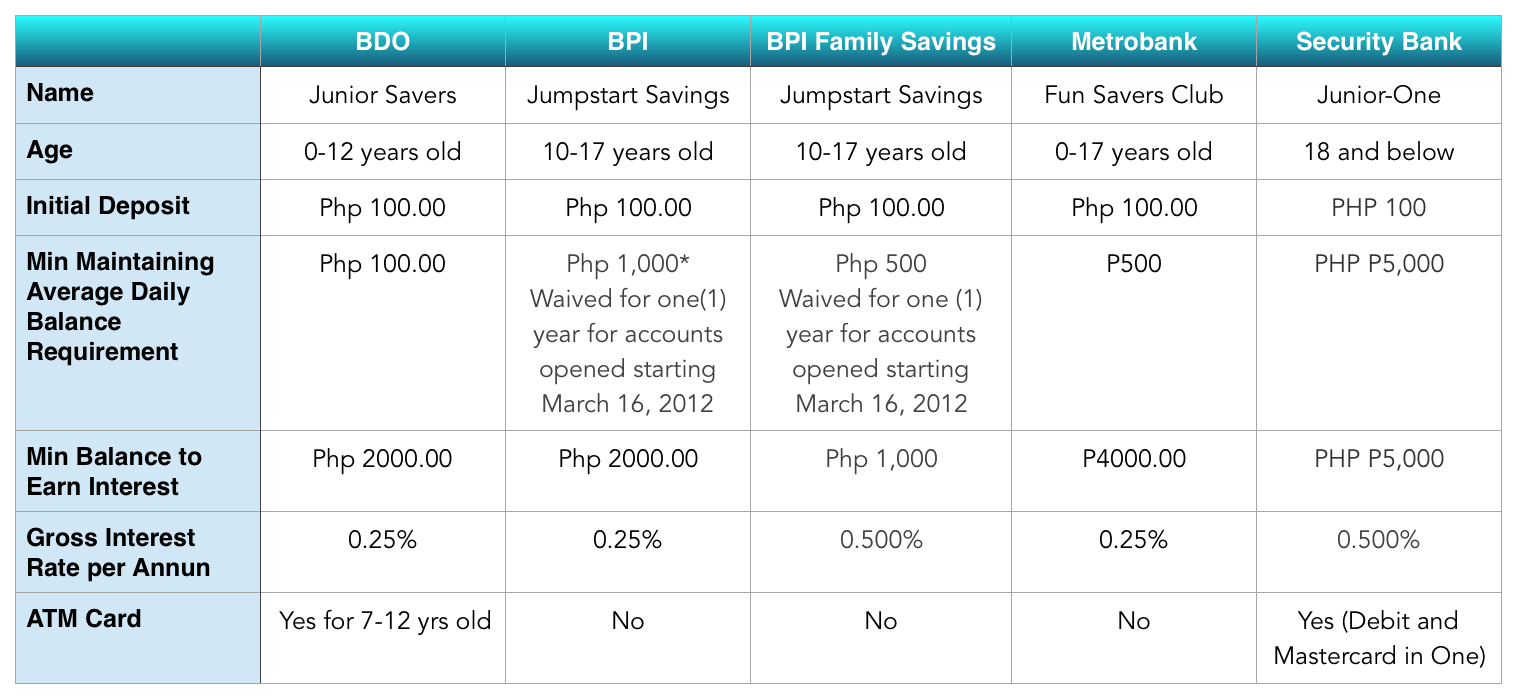The width and height of the screenshot is (1522, 700).
Task: Click the Debit and Mastercard in One cell
Action: pyautogui.click(x=1379, y=638)
